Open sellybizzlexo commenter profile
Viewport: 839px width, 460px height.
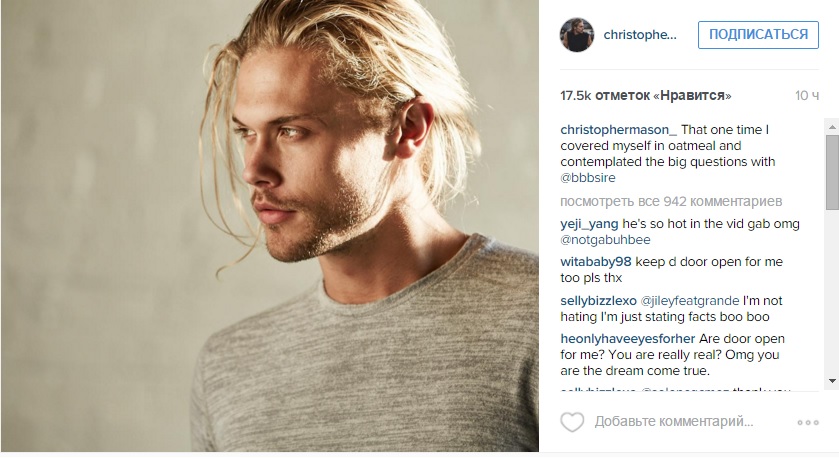(x=598, y=301)
